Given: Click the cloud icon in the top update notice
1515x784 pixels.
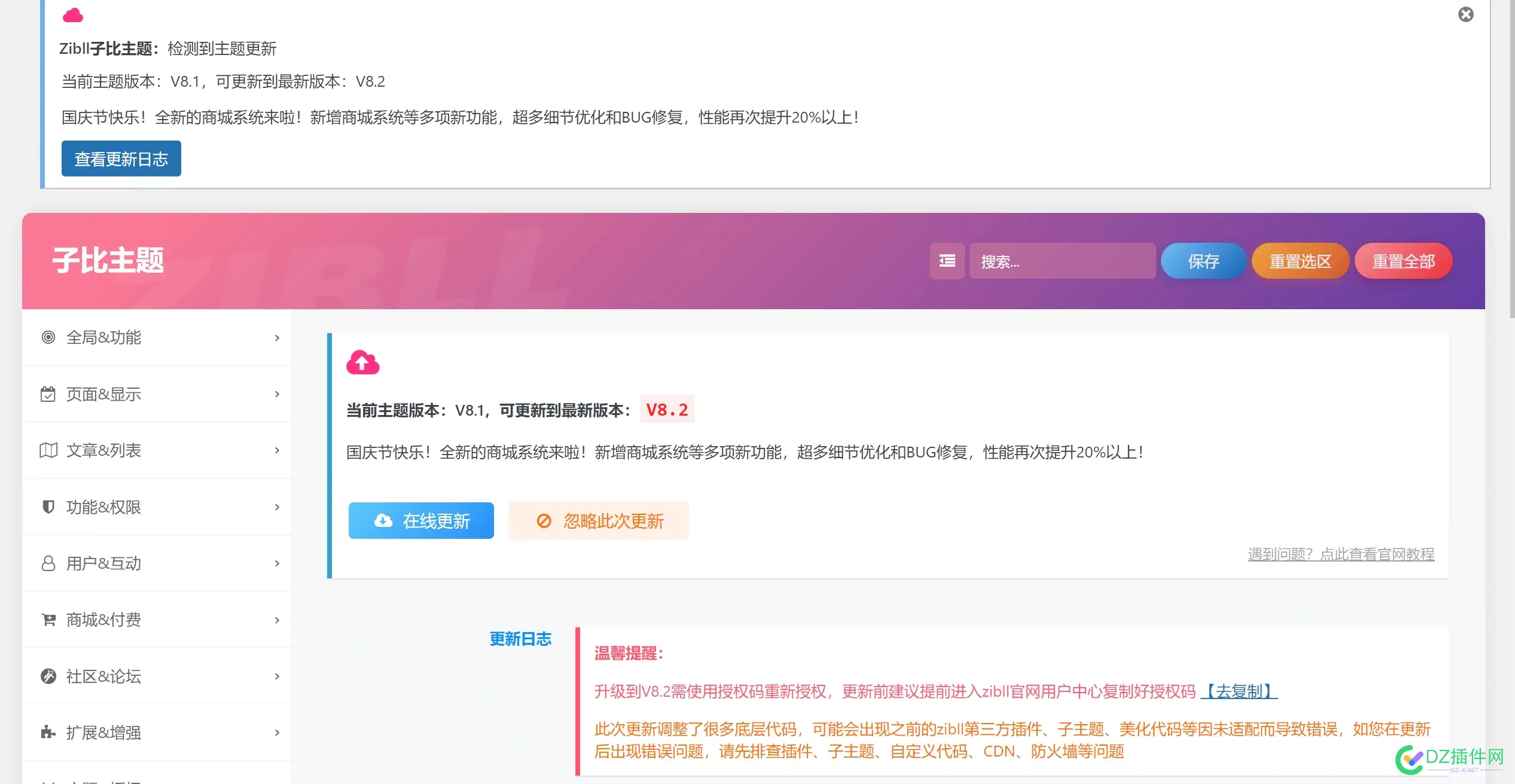Looking at the screenshot, I should tap(72, 16).
